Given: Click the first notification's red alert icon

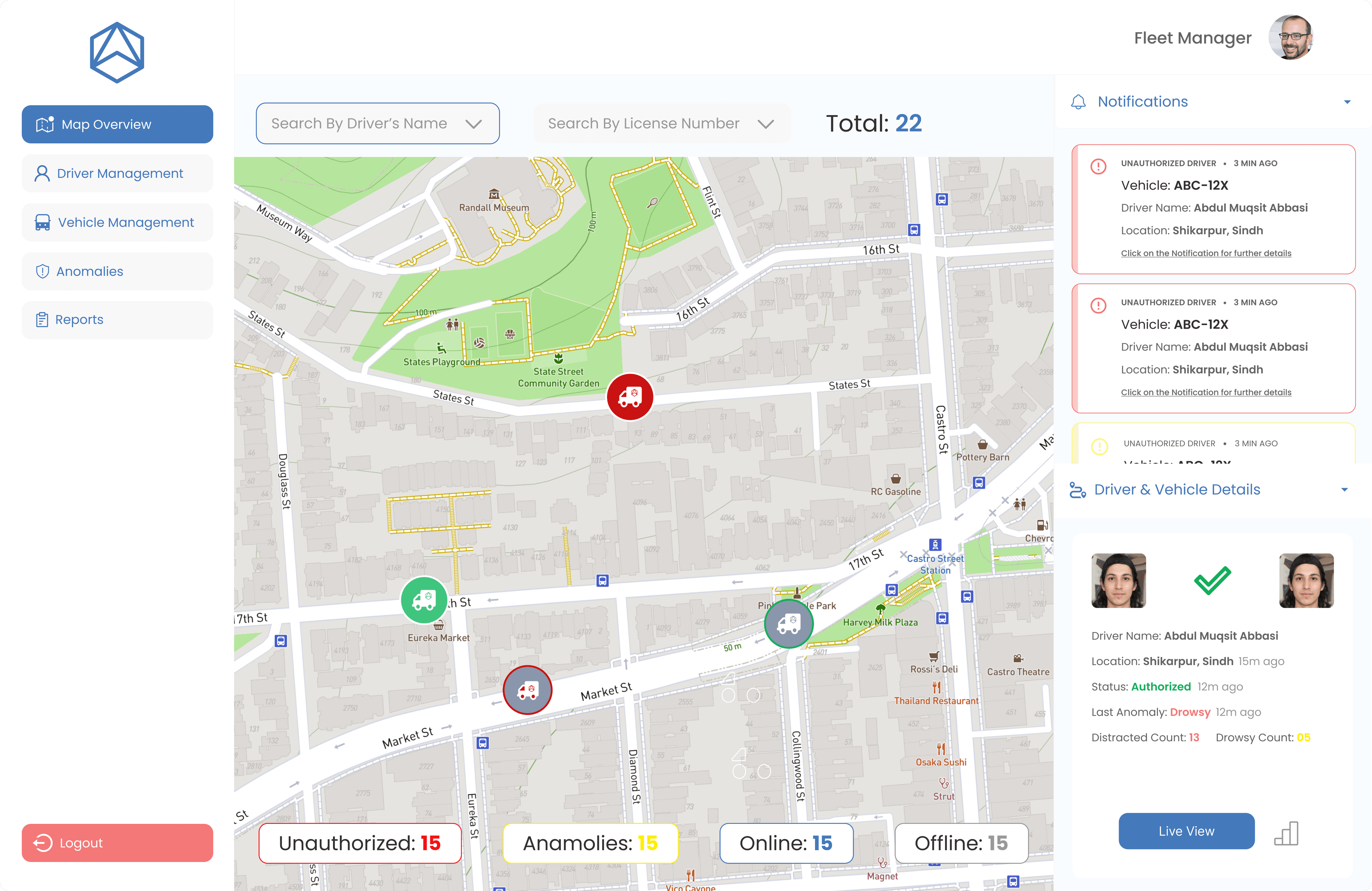Looking at the screenshot, I should [x=1098, y=166].
